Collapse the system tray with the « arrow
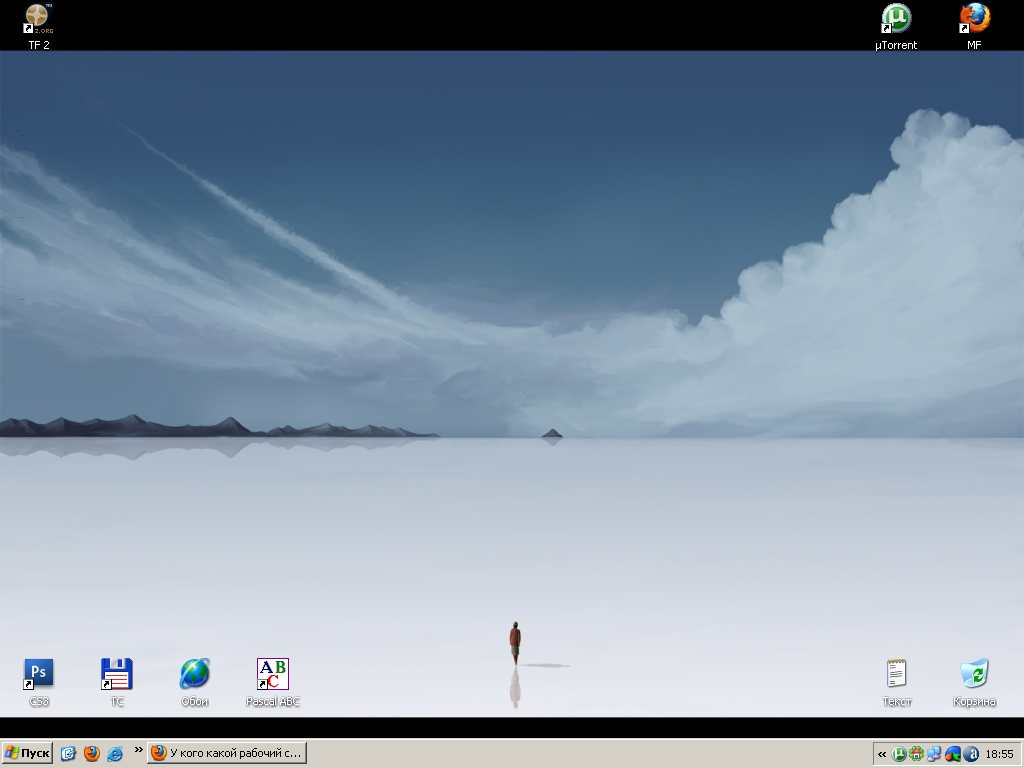1024x768 pixels. [x=882, y=754]
